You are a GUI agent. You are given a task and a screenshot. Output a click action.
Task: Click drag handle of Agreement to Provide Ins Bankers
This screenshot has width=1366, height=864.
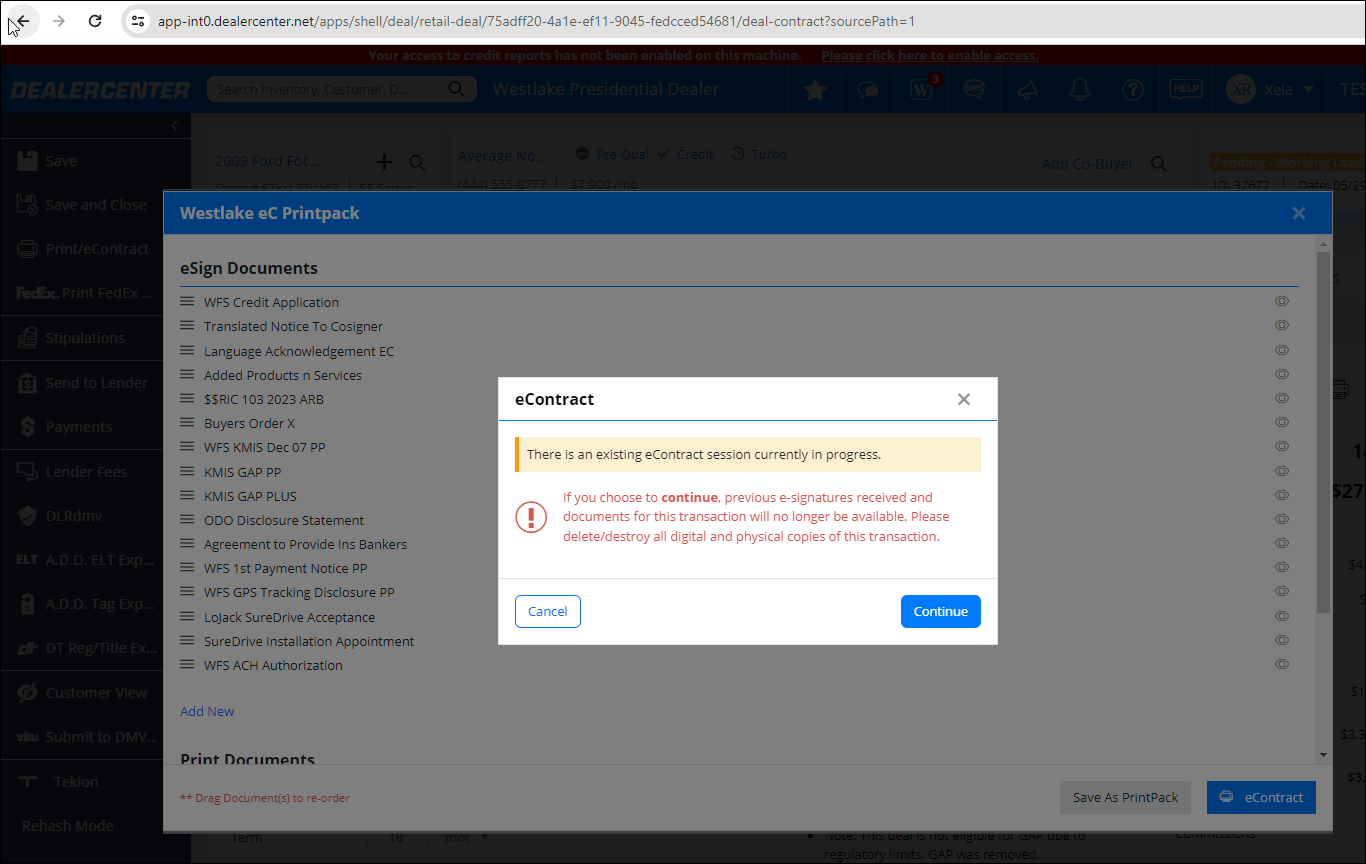186,543
